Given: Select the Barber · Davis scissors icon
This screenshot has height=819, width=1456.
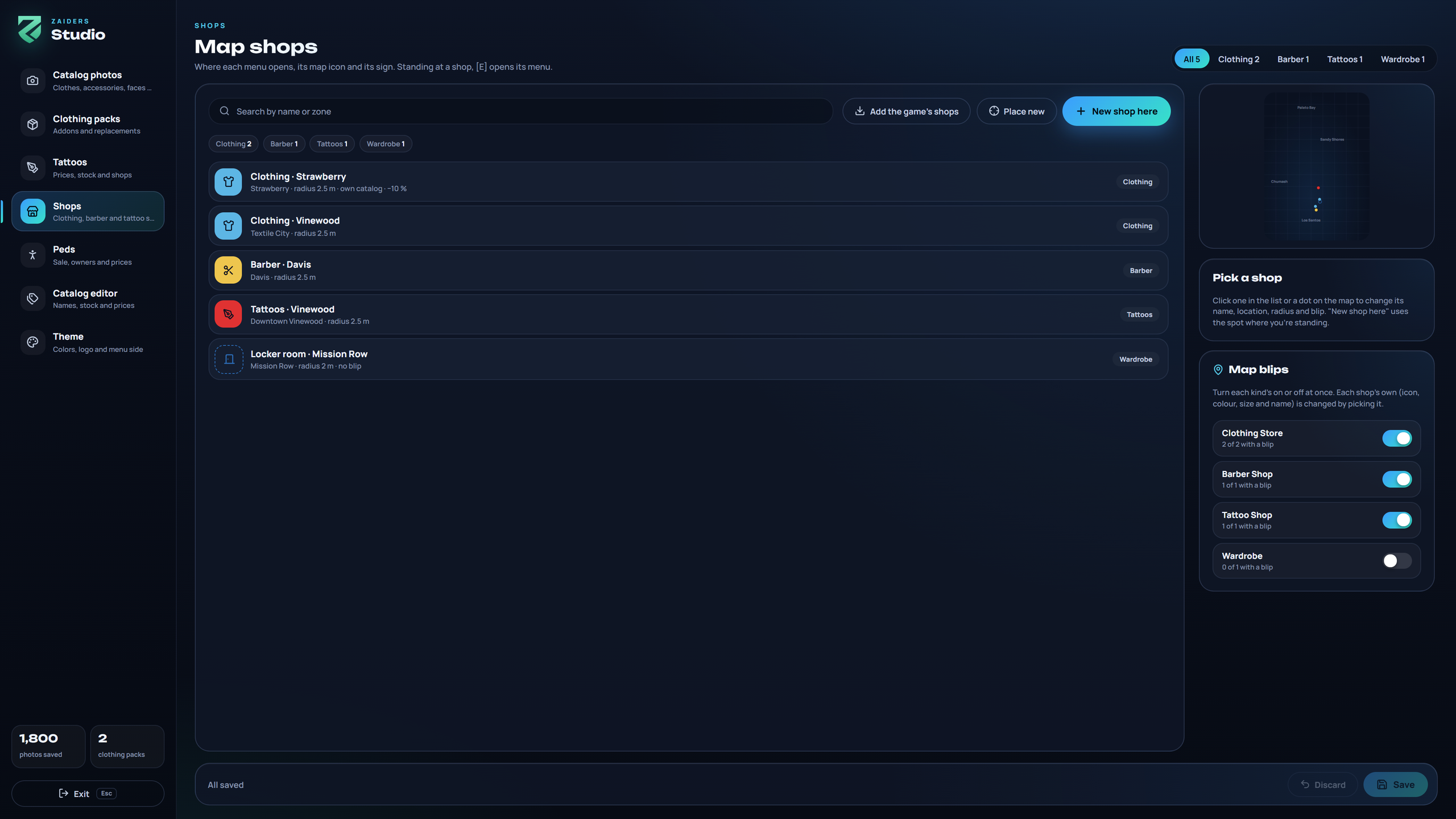Looking at the screenshot, I should pyautogui.click(x=228, y=270).
